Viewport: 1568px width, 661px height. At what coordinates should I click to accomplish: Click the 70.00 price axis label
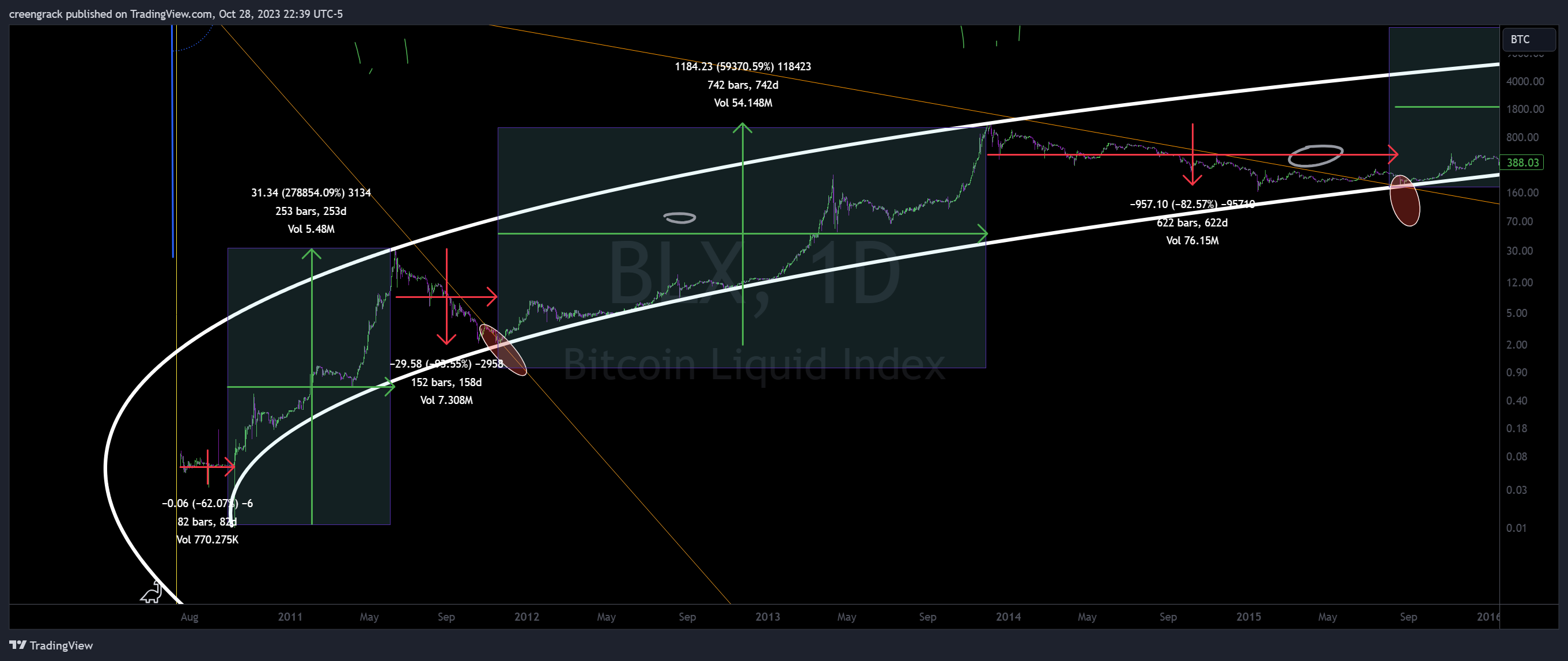[1519, 221]
